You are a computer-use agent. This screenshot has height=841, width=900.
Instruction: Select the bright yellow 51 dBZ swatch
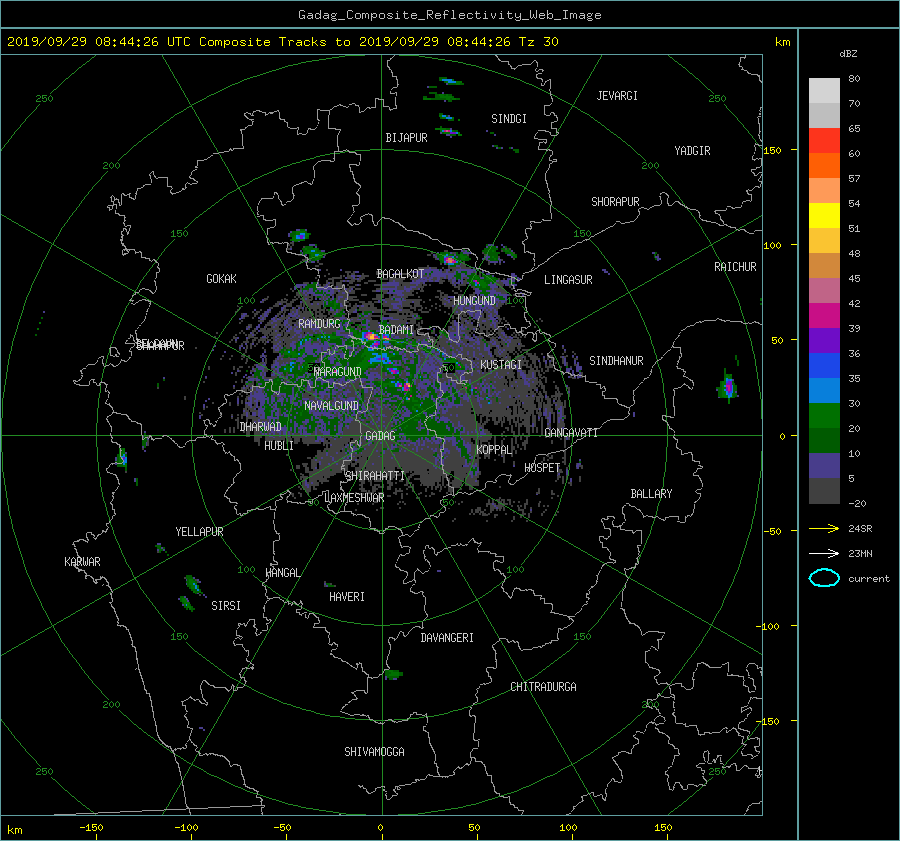[x=824, y=216]
